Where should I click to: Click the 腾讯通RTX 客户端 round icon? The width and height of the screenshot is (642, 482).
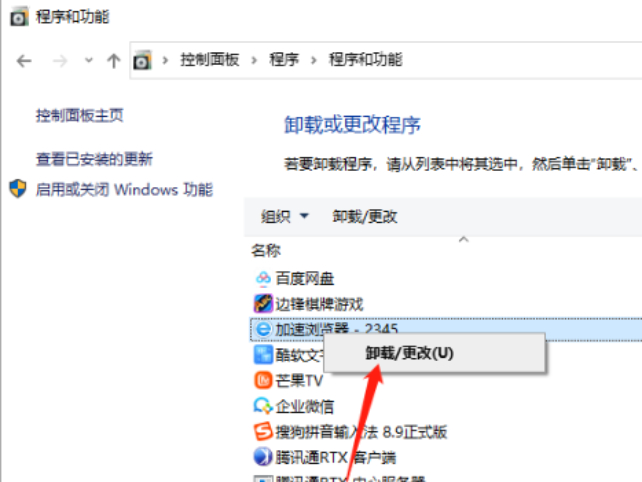pyautogui.click(x=263, y=457)
